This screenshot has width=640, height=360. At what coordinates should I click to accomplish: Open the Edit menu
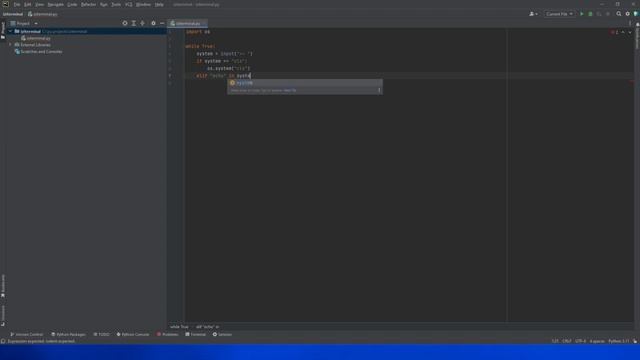(x=27, y=4)
